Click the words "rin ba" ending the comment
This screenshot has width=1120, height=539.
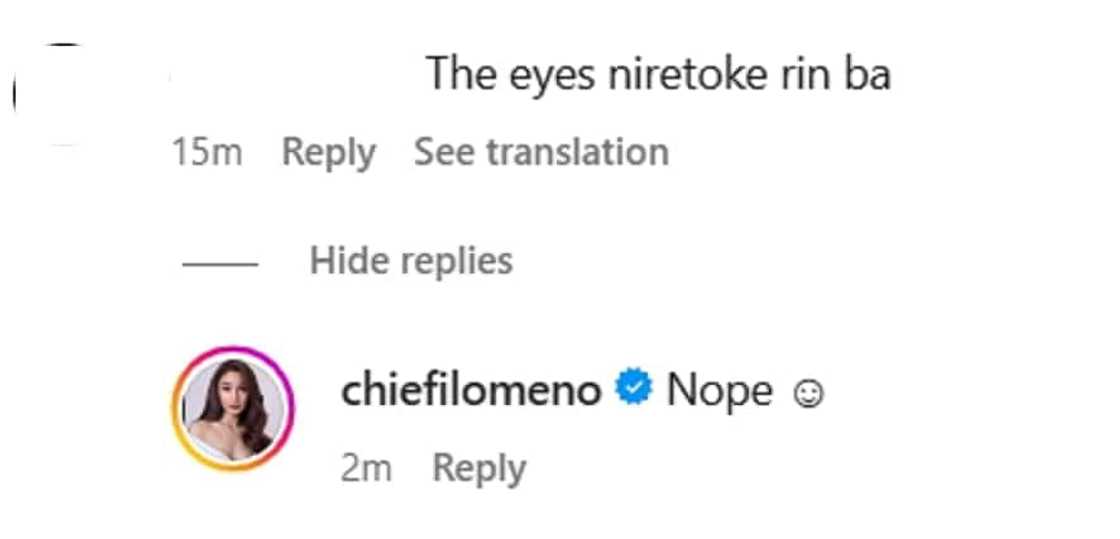(x=836, y=75)
